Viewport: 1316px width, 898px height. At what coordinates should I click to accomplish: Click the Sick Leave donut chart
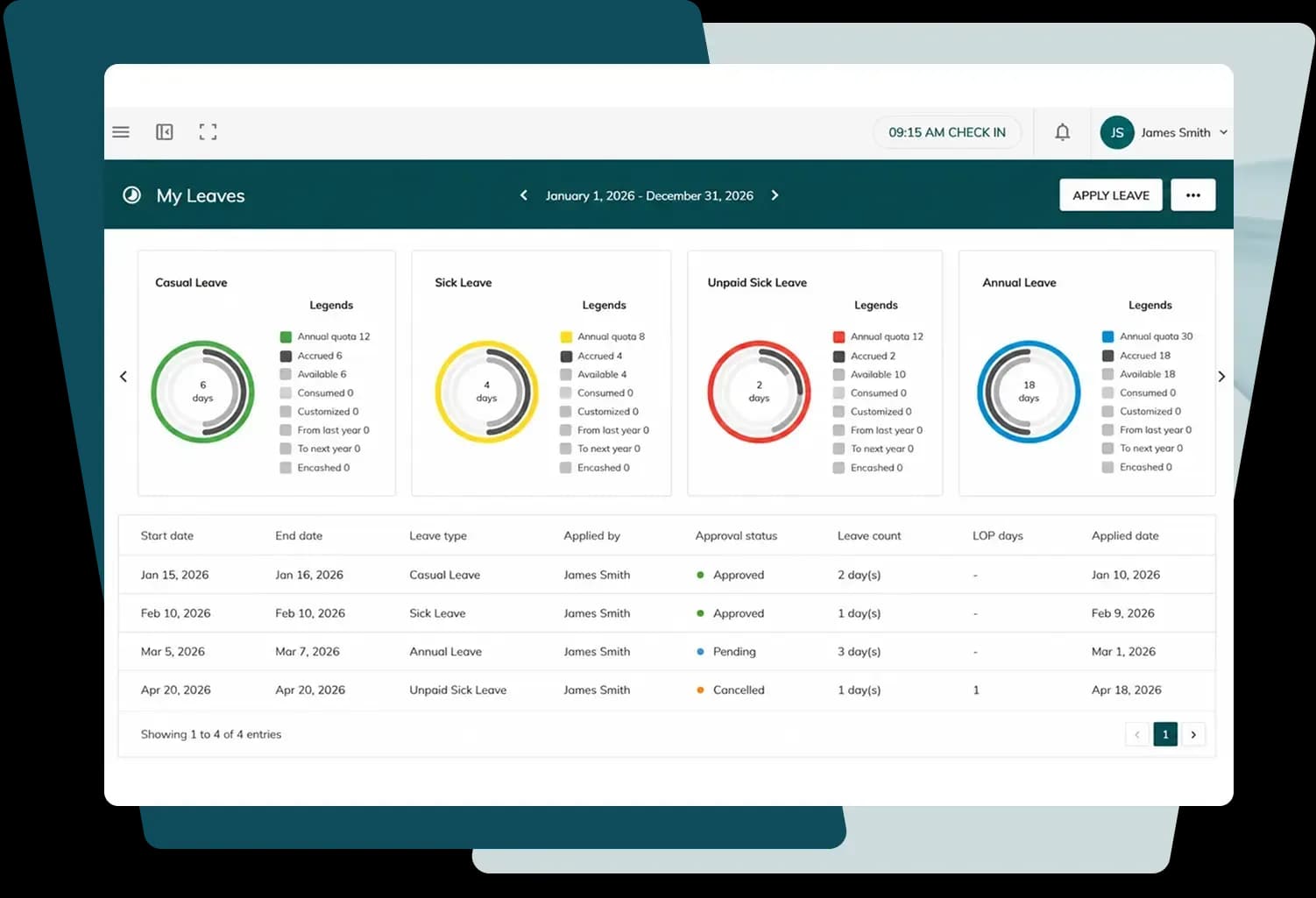pyautogui.click(x=486, y=392)
